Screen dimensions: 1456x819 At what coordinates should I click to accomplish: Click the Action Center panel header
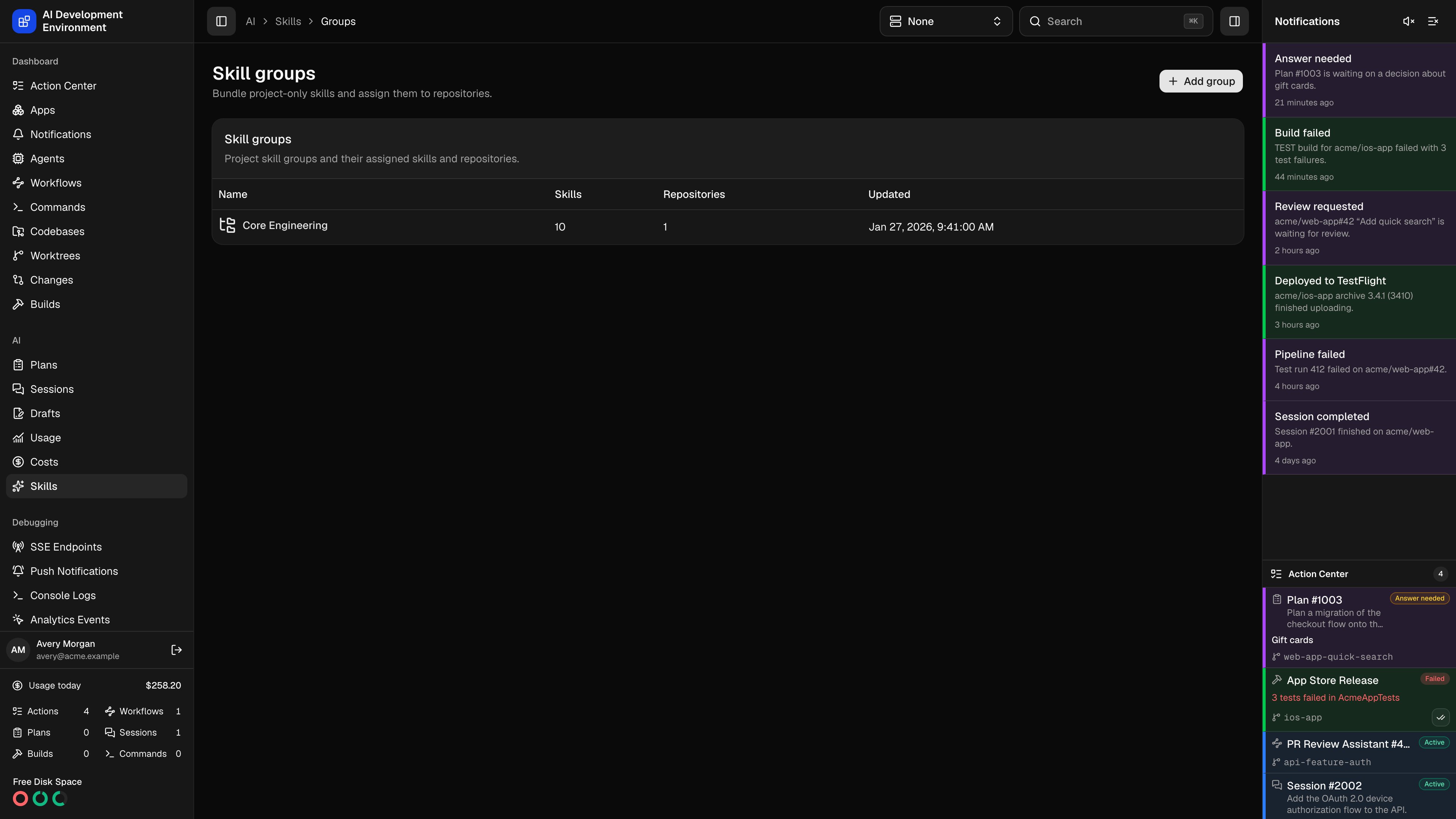1359,574
